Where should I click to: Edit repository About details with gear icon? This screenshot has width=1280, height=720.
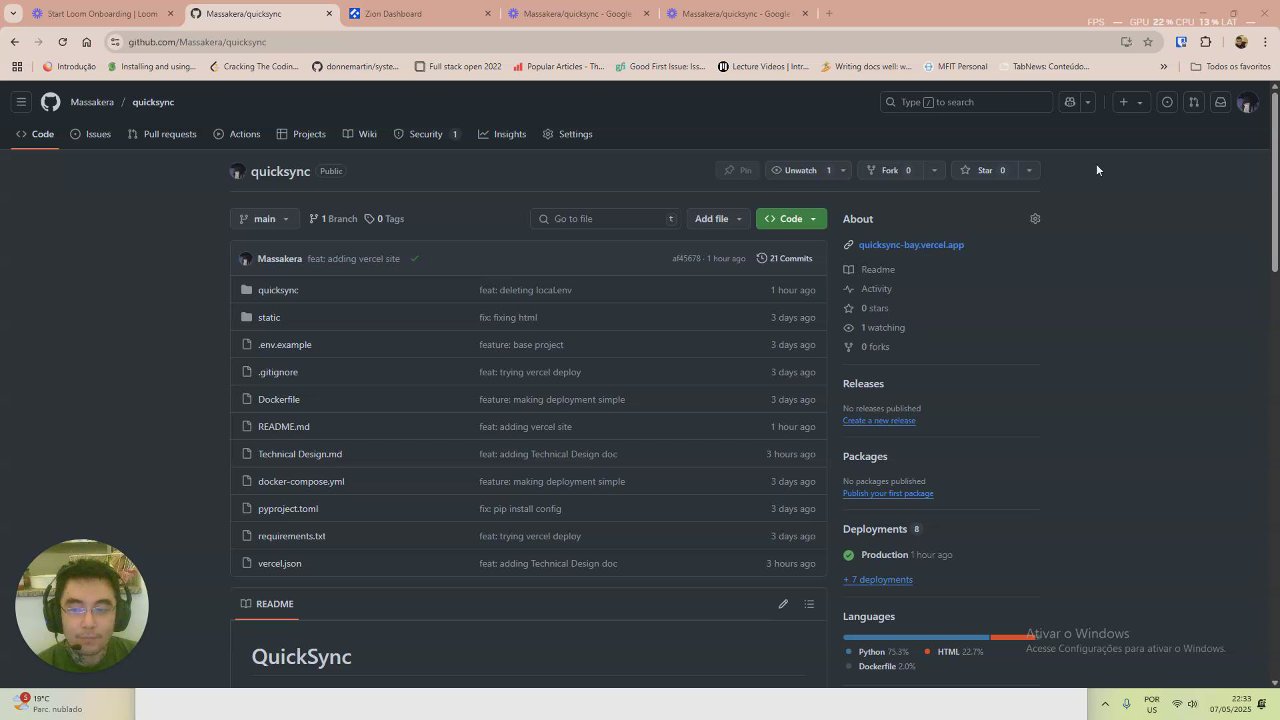(x=1035, y=219)
